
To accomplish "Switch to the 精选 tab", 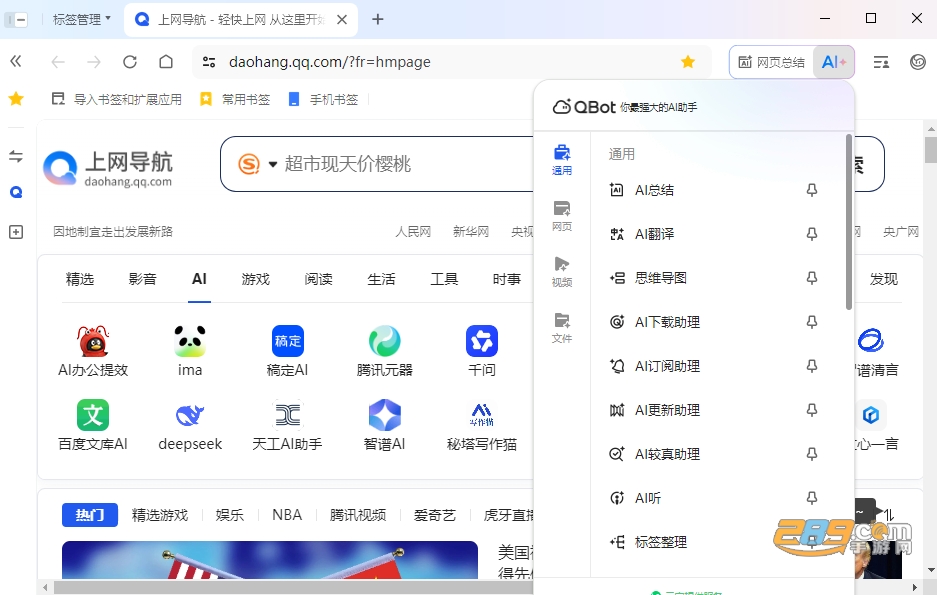I will click(79, 279).
